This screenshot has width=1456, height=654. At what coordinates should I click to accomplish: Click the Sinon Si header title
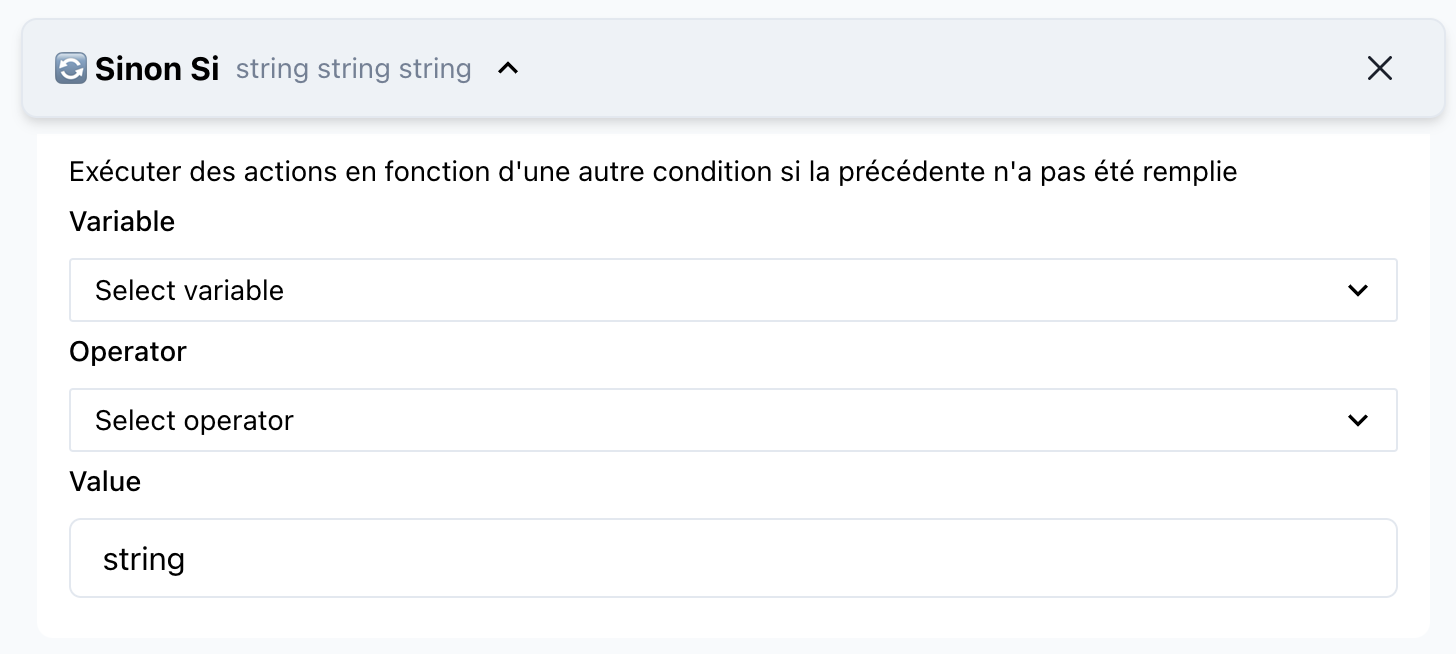[156, 68]
